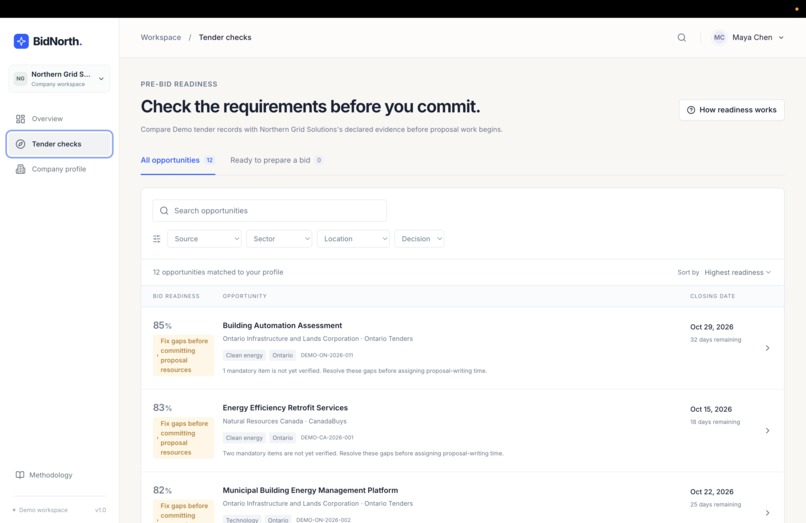Click the BidNorth logo icon
Viewport: 806px width, 523px height.
[21, 41]
